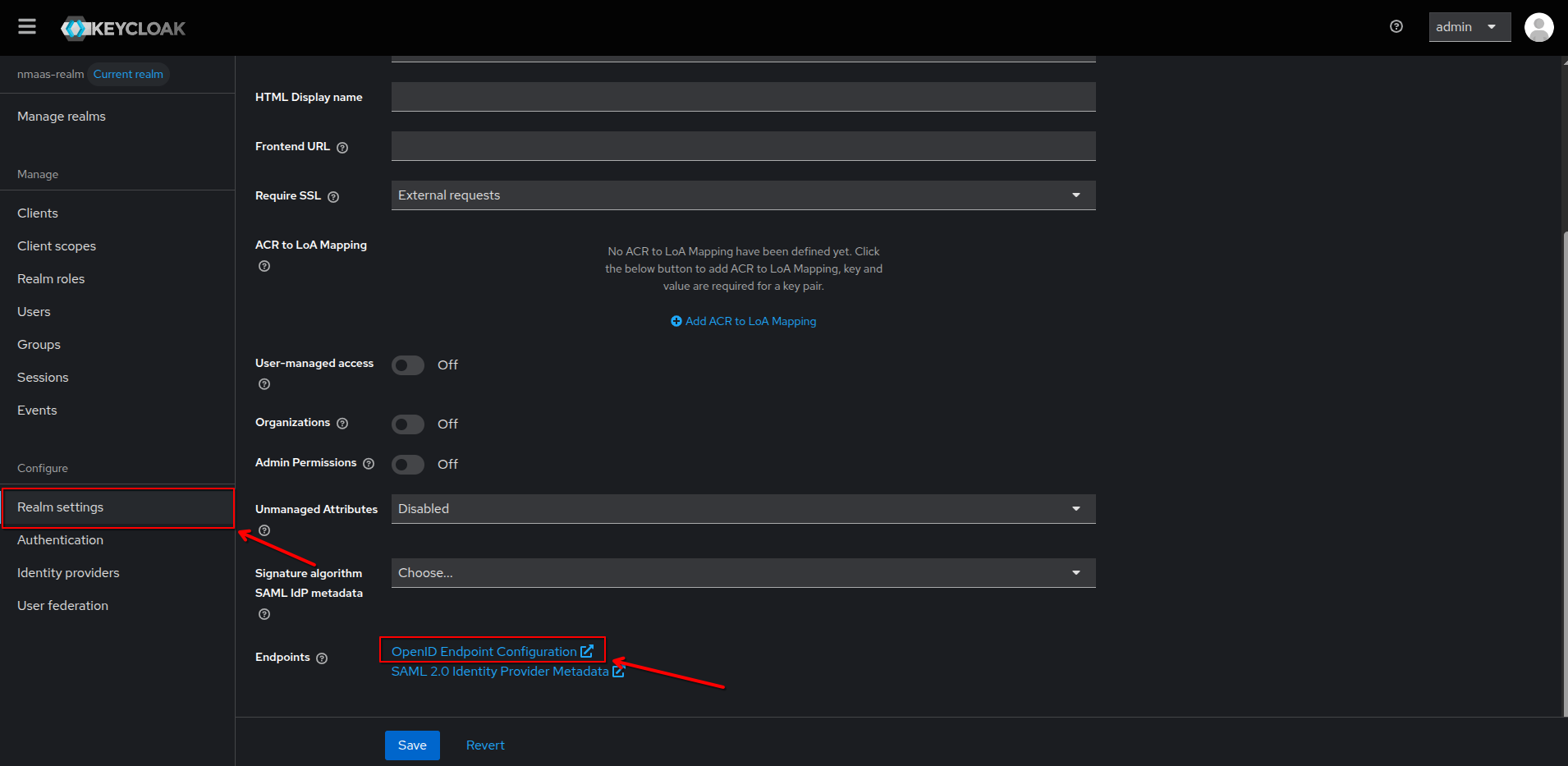Open Identity providers in sidebar
This screenshot has width=1568, height=766.
tap(68, 573)
